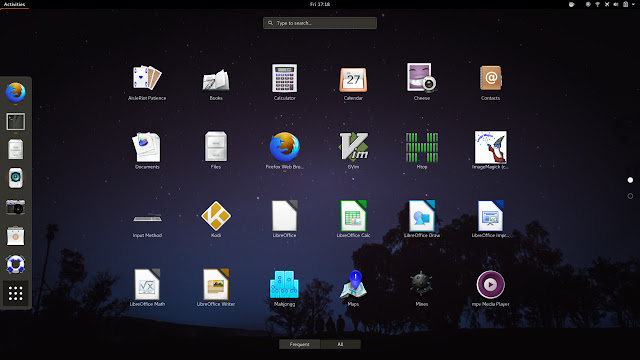This screenshot has width=640, height=360.
Task: Open the Maps app
Action: [353, 287]
